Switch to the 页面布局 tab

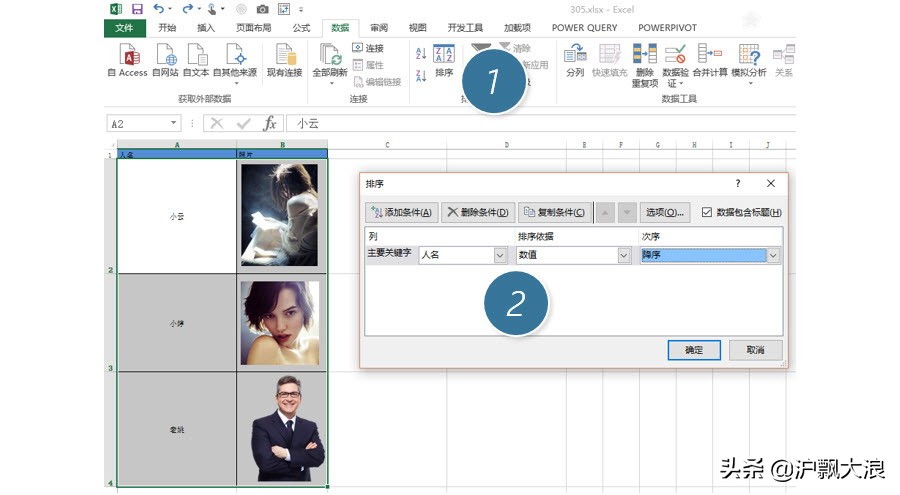point(253,28)
